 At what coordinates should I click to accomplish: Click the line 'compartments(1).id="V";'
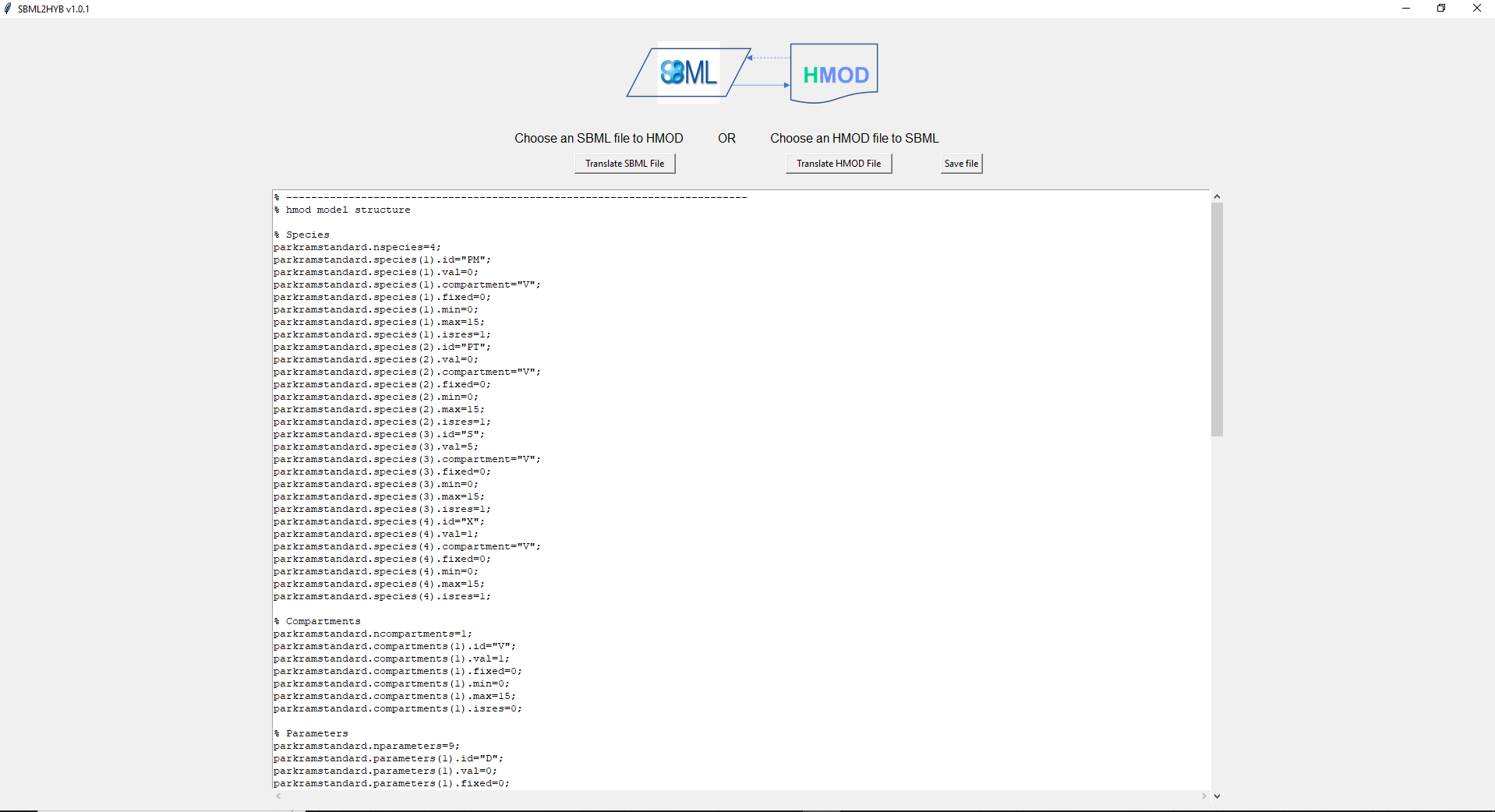(394, 647)
